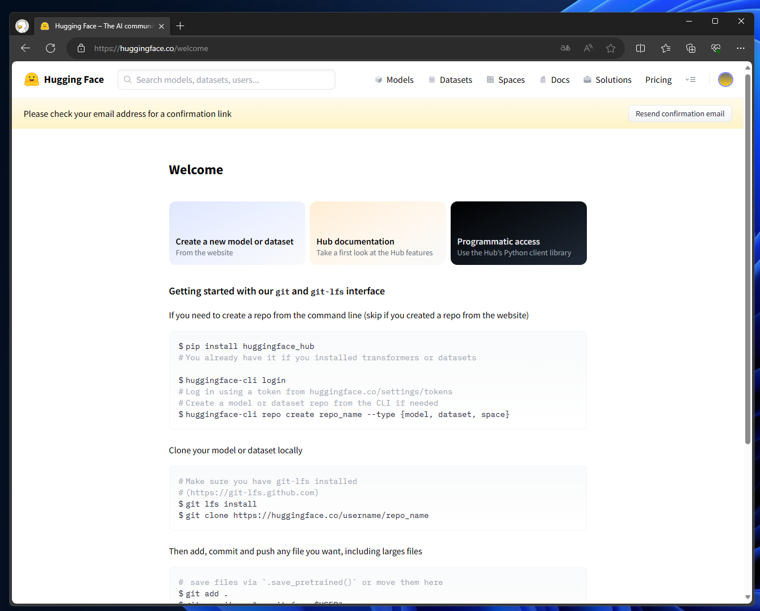The width and height of the screenshot is (760, 611).
Task: Open the Hub documentation card
Action: (x=378, y=233)
